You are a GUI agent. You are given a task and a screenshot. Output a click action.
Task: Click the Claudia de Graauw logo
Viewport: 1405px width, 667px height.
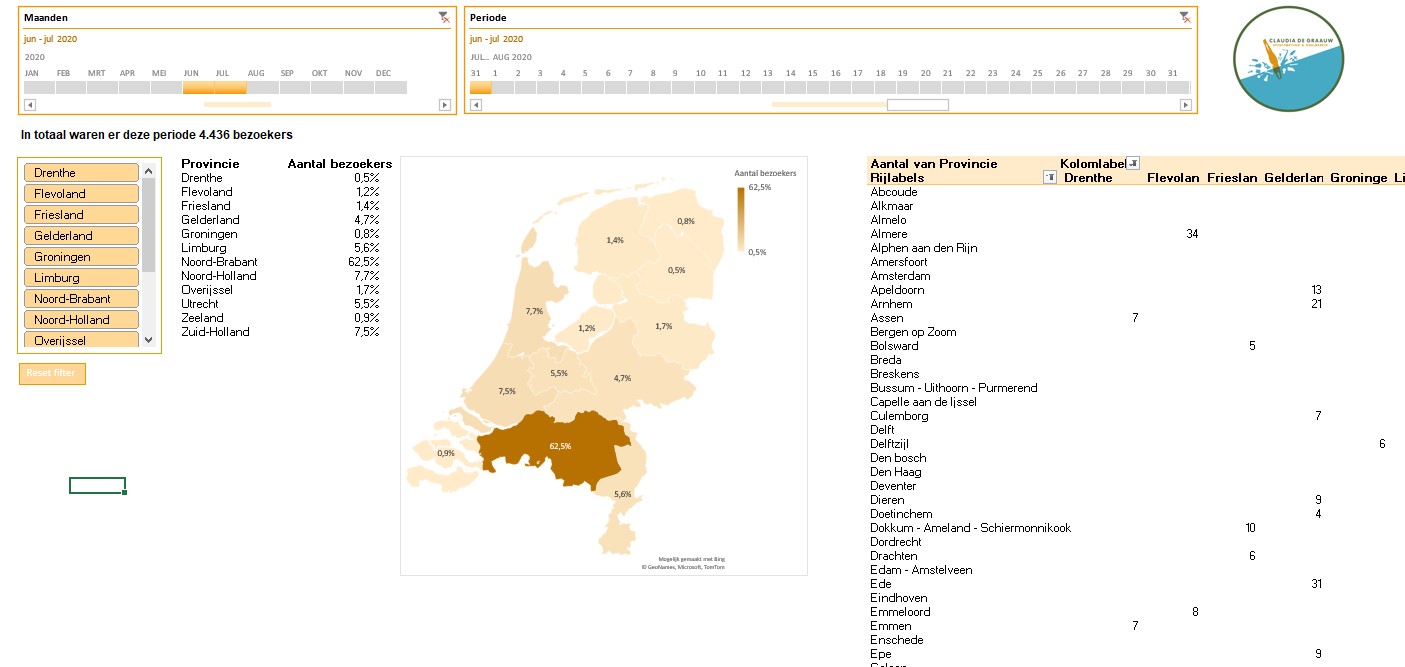[1287, 59]
